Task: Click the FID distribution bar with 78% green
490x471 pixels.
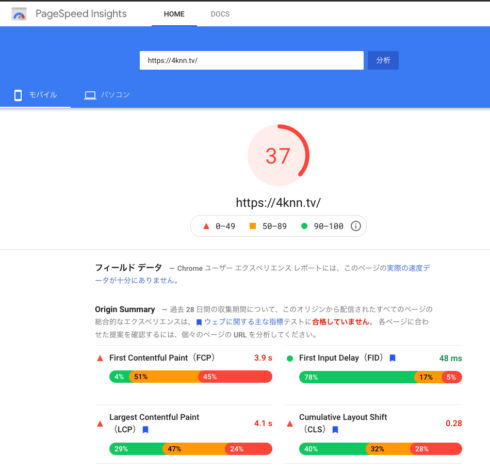Action: click(380, 377)
